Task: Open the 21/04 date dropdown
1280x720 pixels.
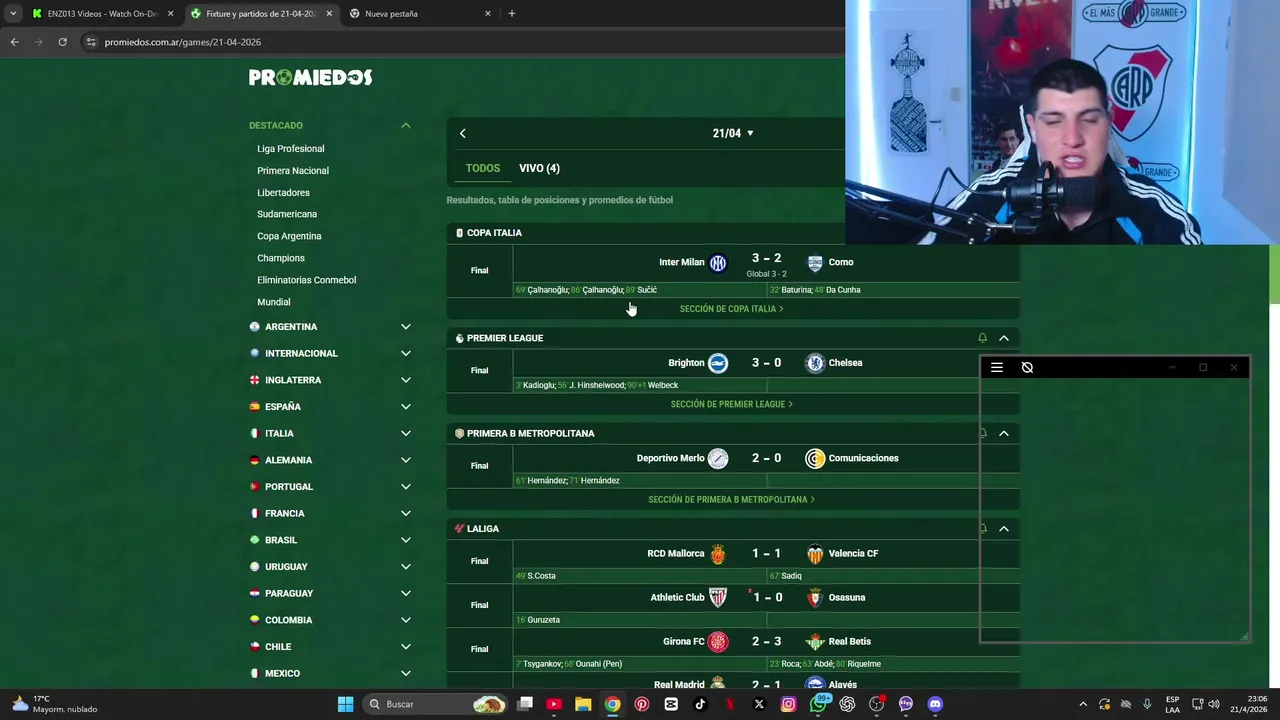Action: tap(733, 134)
